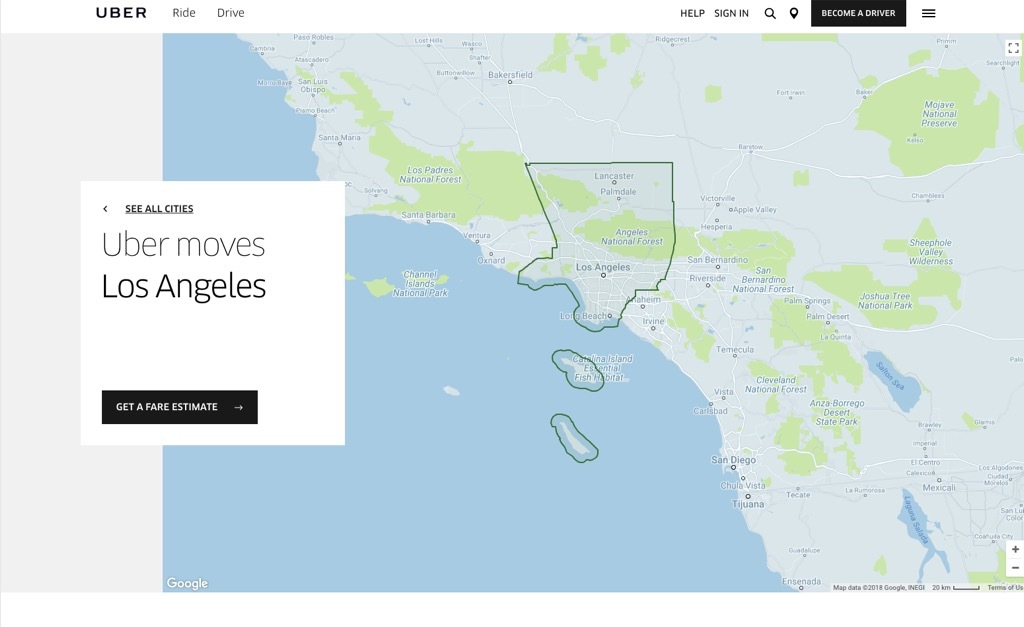Open search with the magnifier icon
Viewport: 1024px width, 627px height.
tap(770, 13)
